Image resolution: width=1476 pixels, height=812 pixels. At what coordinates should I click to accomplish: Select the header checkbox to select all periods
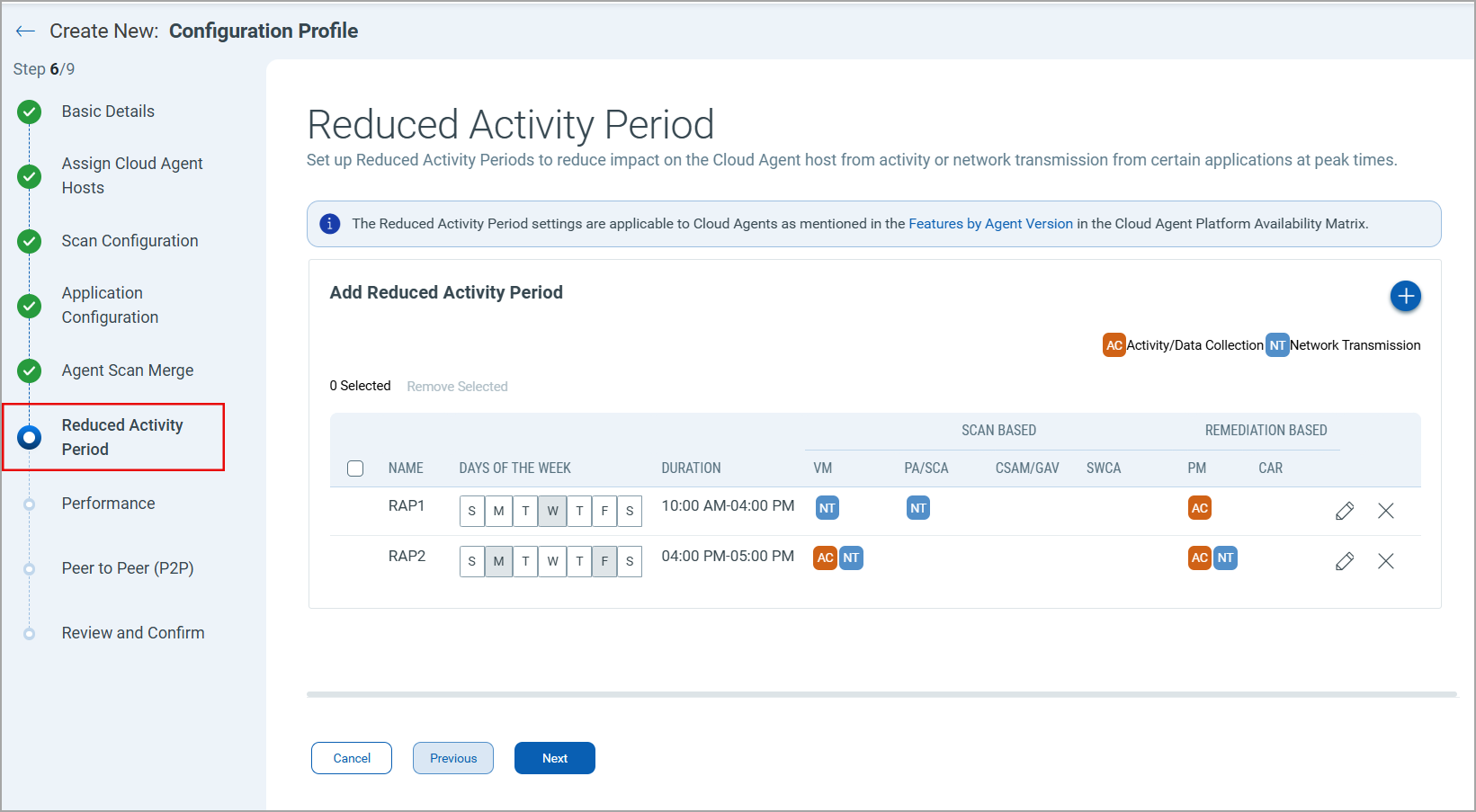click(355, 468)
